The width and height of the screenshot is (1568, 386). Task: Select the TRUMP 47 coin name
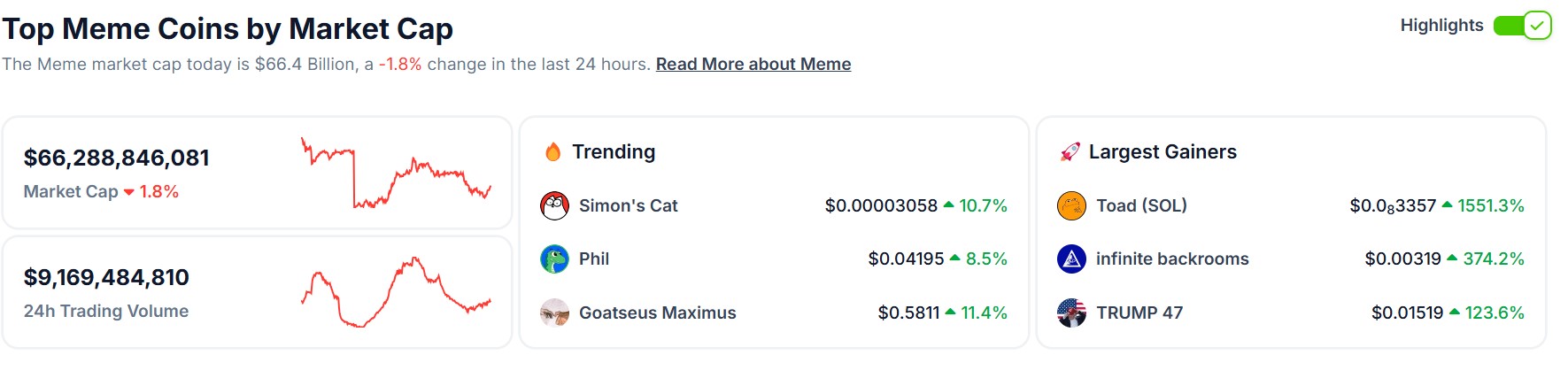[x=1139, y=313]
